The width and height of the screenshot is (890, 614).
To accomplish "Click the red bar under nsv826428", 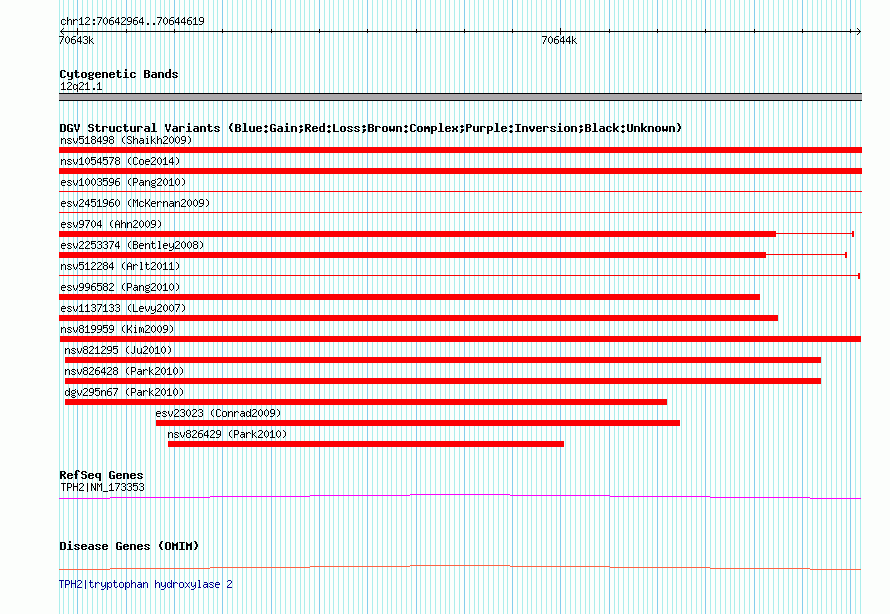I will (443, 381).
